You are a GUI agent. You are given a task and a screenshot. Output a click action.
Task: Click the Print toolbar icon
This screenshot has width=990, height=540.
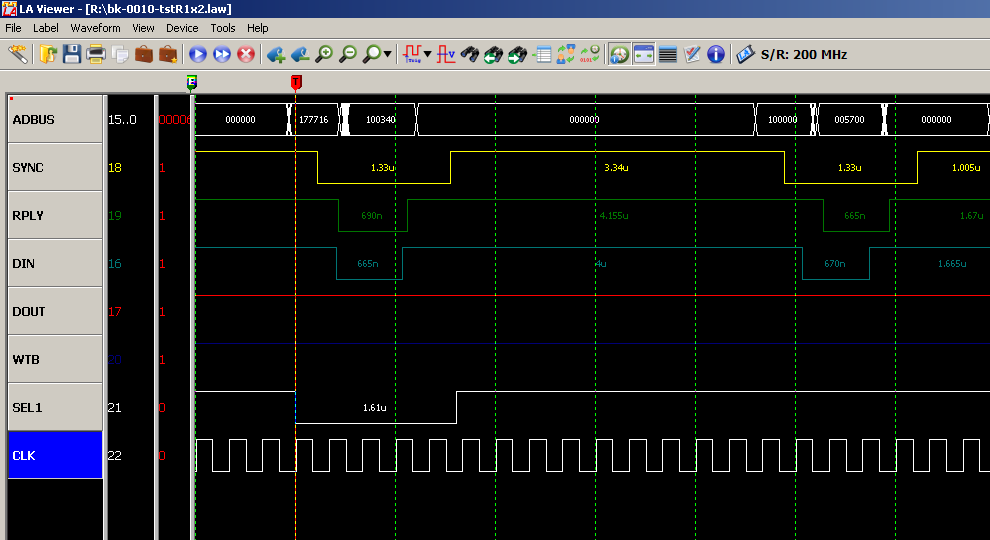(x=96, y=54)
